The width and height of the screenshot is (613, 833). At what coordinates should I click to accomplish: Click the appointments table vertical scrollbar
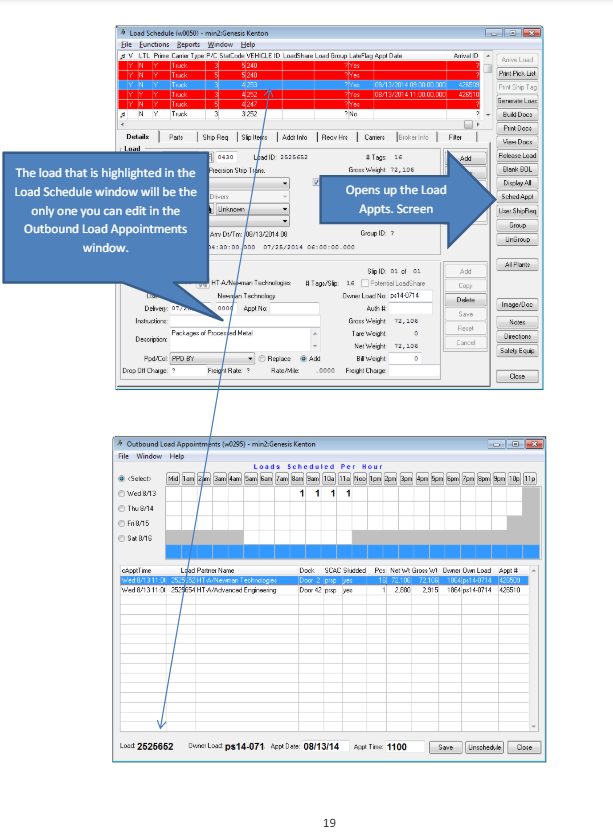[533, 648]
